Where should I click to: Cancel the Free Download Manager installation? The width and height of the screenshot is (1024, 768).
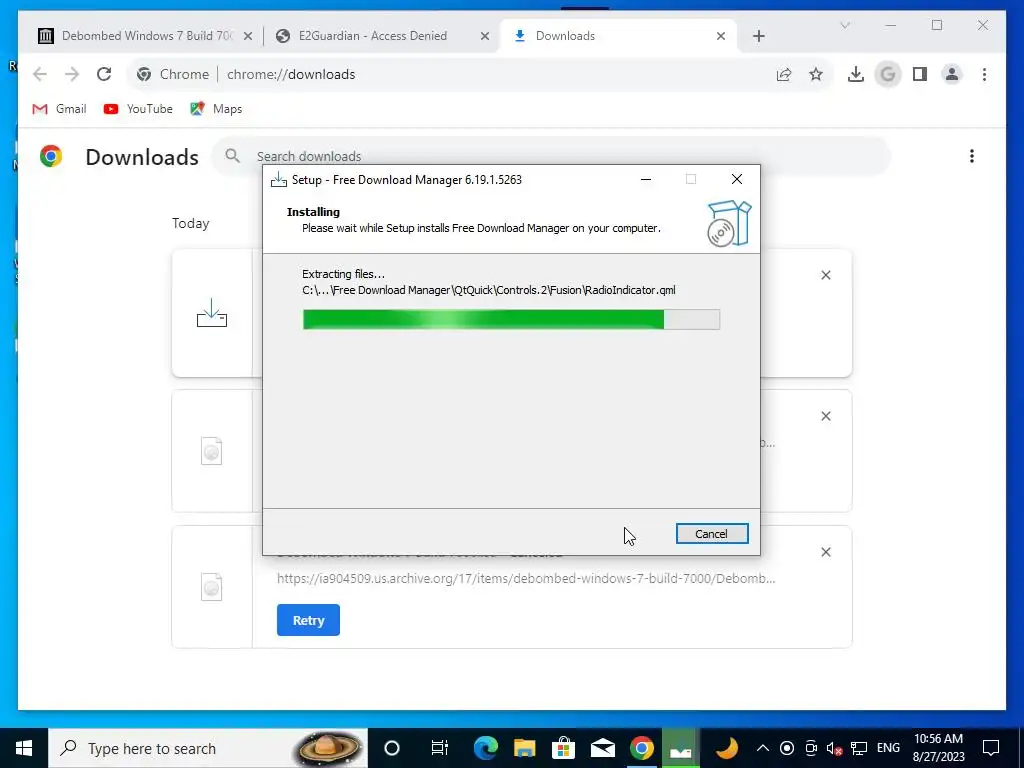click(x=711, y=534)
